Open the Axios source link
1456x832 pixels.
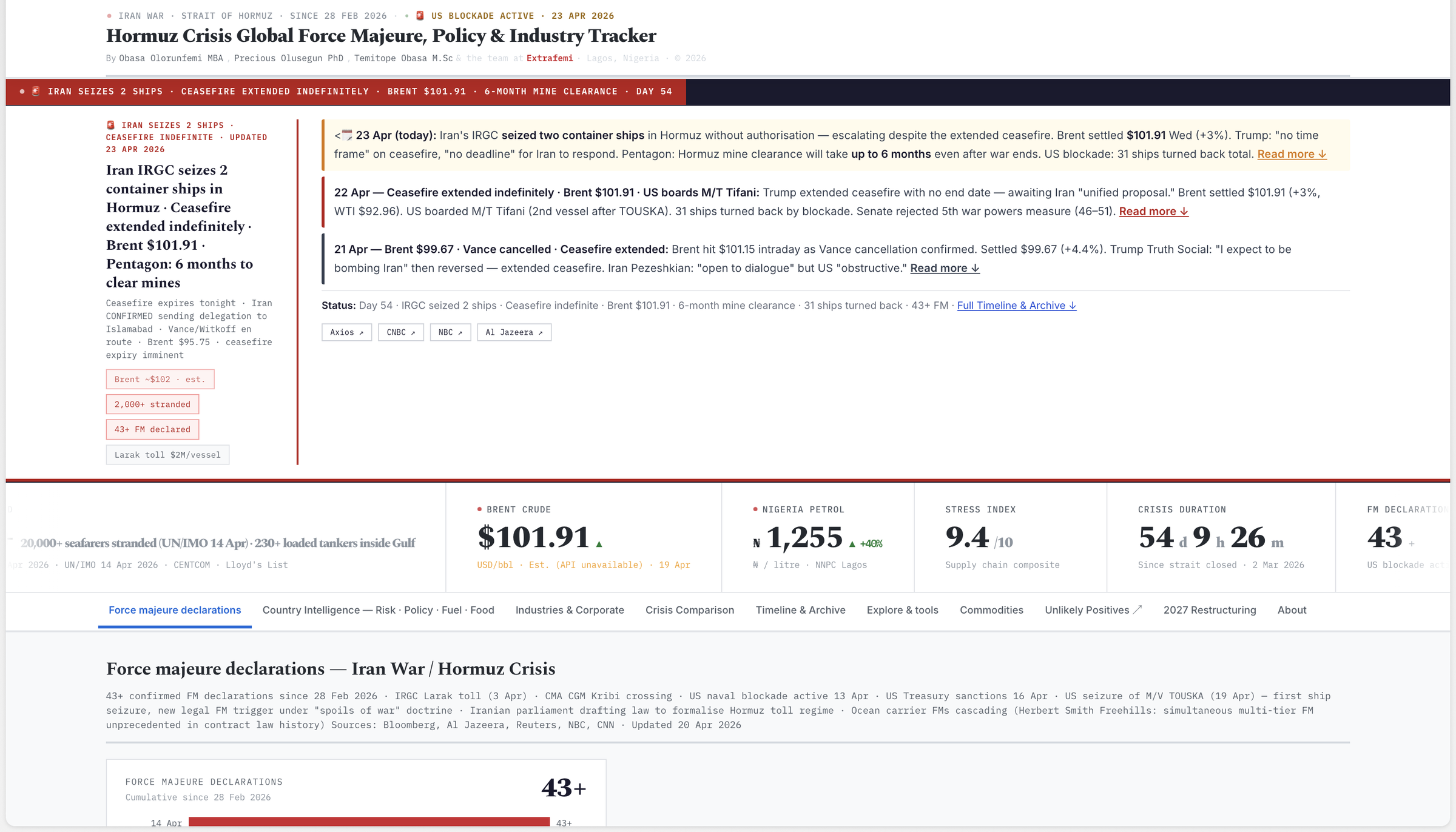pyautogui.click(x=346, y=332)
